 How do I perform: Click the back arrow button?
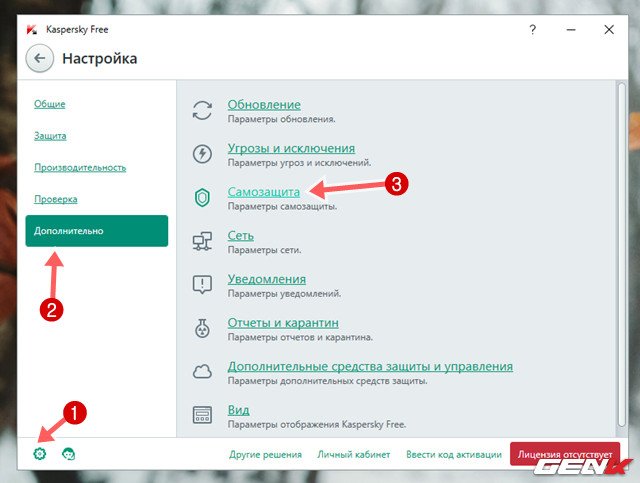click(x=40, y=58)
